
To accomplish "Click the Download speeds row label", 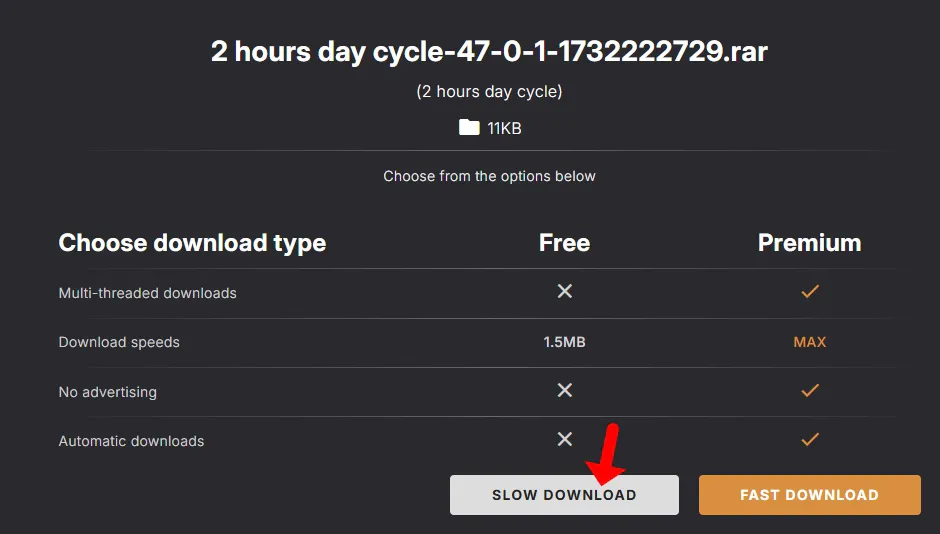I will pos(119,342).
